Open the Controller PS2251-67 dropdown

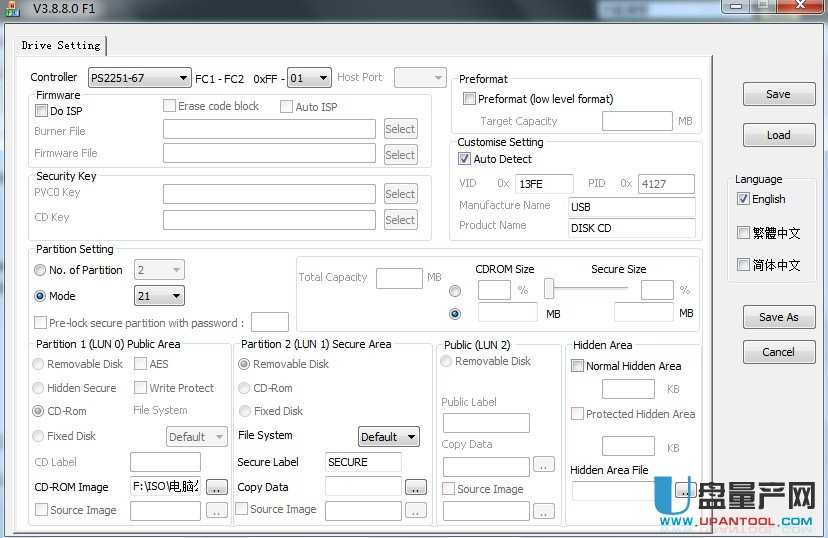(139, 78)
